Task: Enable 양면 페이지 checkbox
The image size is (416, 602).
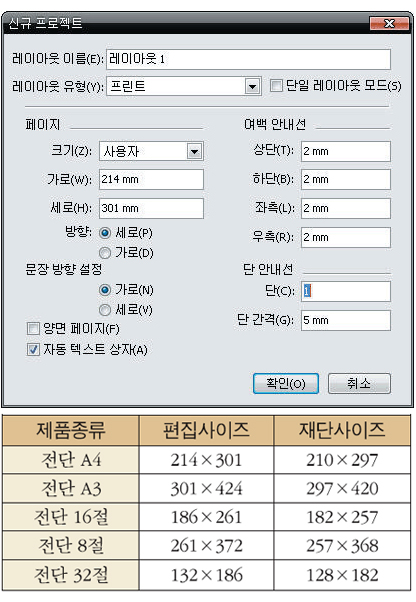Action: click(33, 329)
